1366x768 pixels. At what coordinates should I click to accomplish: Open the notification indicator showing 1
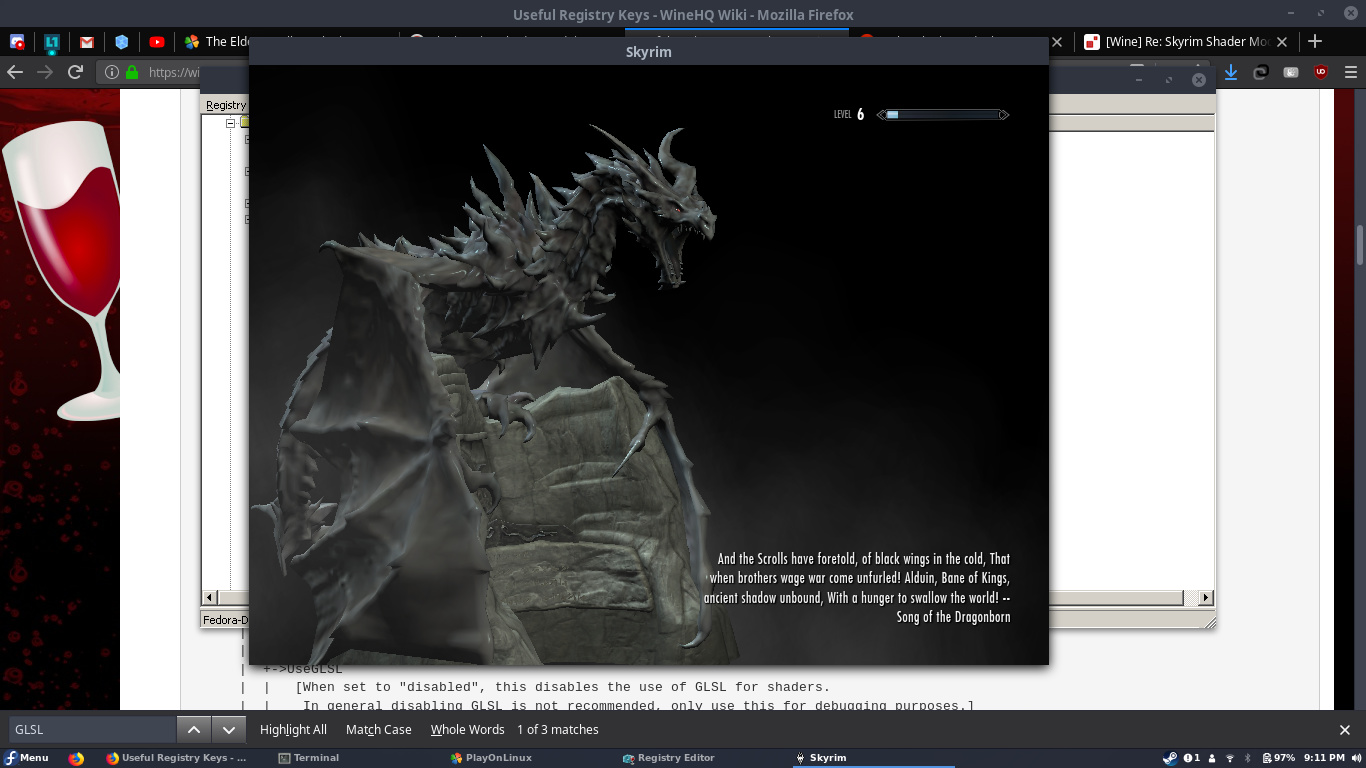point(1192,758)
